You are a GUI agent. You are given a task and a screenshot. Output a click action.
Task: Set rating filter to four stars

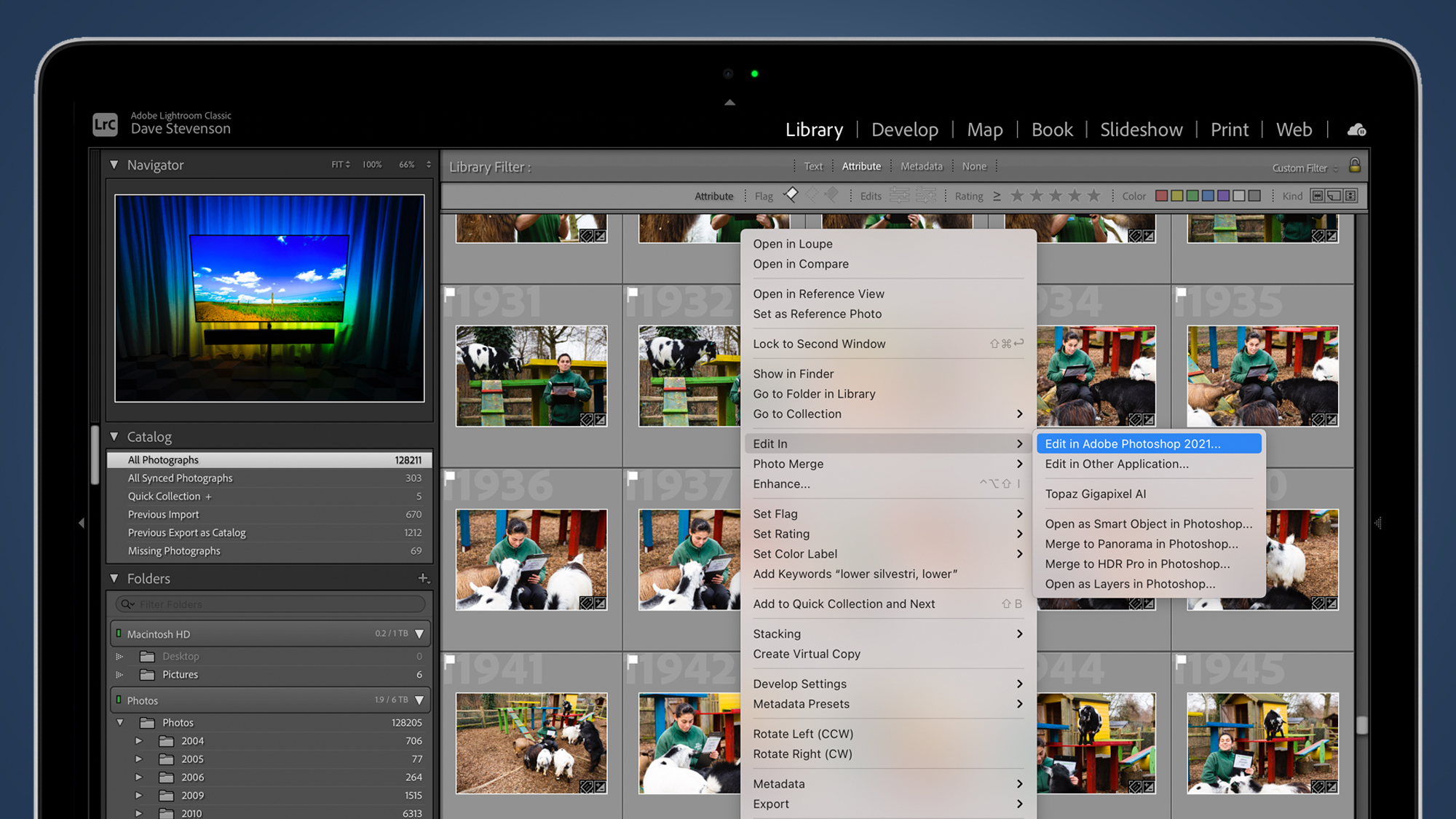point(1075,195)
